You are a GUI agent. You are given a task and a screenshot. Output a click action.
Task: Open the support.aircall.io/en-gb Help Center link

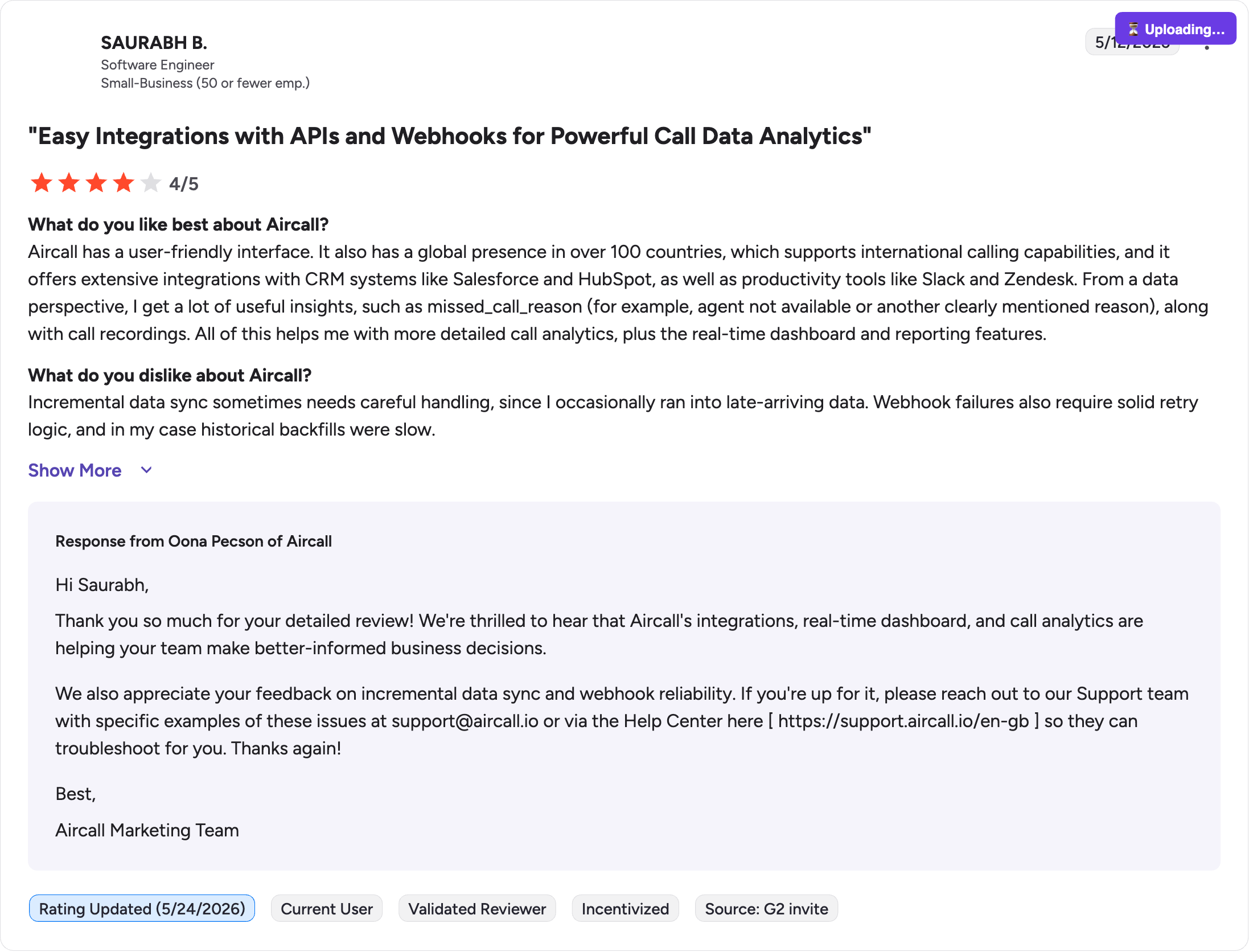[x=903, y=721]
